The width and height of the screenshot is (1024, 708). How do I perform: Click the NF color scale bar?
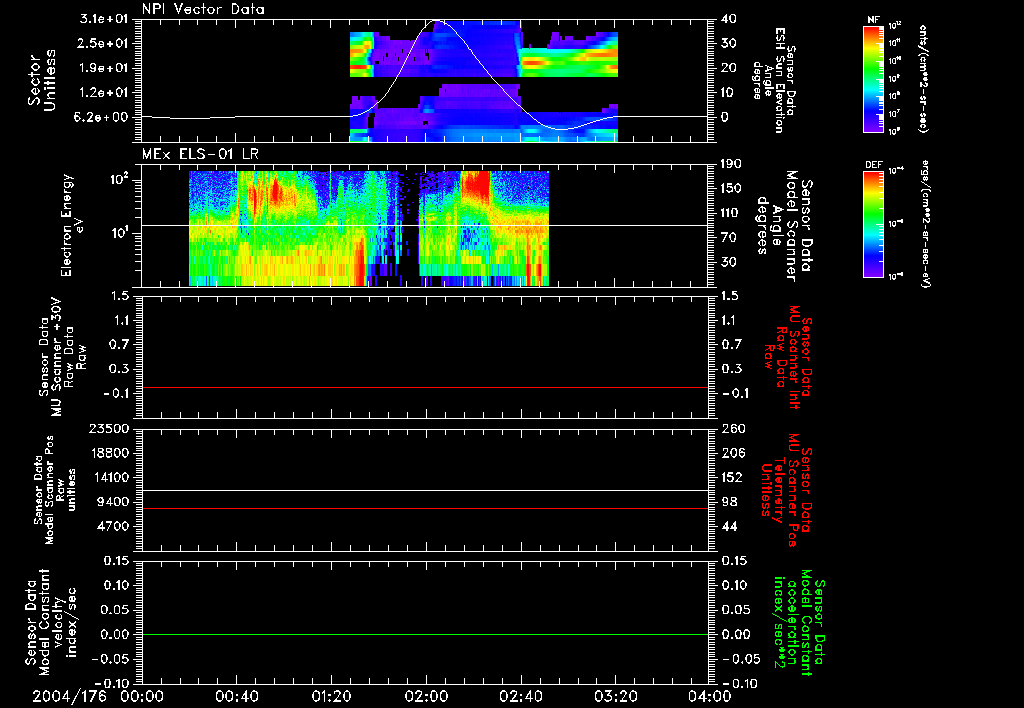873,78
